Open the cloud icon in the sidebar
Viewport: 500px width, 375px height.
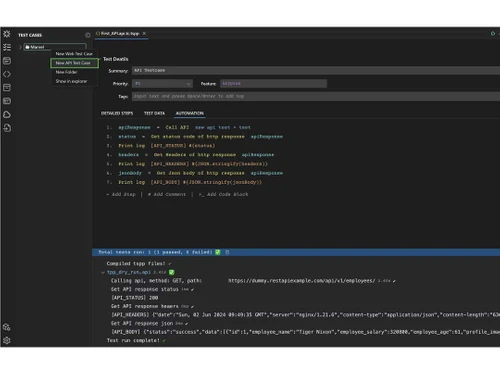pyautogui.click(x=7, y=114)
